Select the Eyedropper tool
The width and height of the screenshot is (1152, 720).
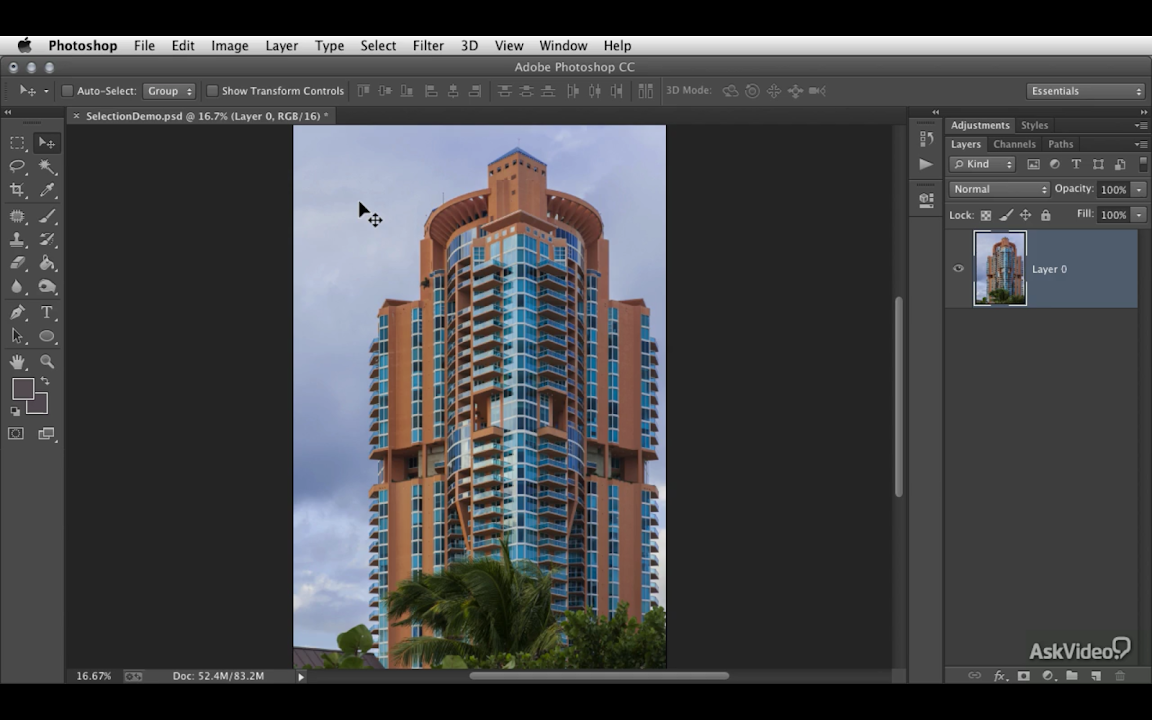47,190
